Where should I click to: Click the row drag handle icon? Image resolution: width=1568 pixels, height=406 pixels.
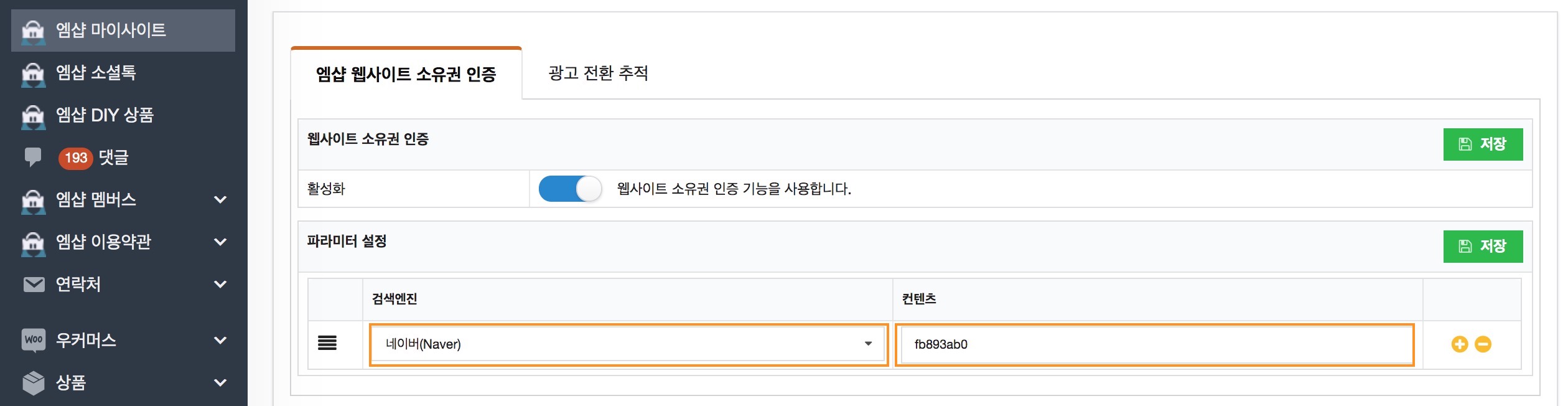pyautogui.click(x=327, y=343)
